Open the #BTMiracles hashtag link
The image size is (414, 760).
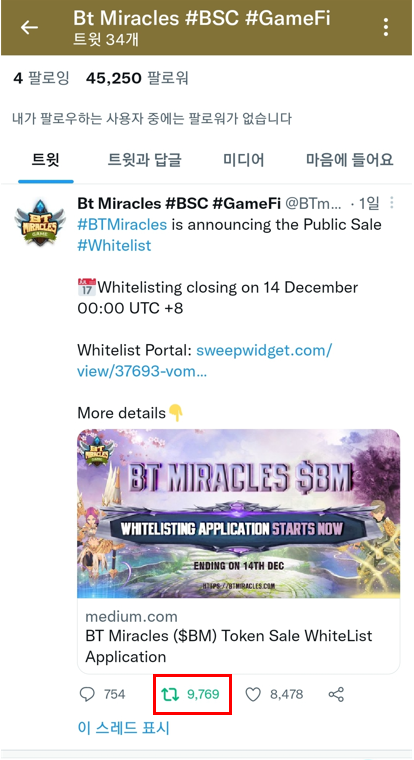coord(122,224)
